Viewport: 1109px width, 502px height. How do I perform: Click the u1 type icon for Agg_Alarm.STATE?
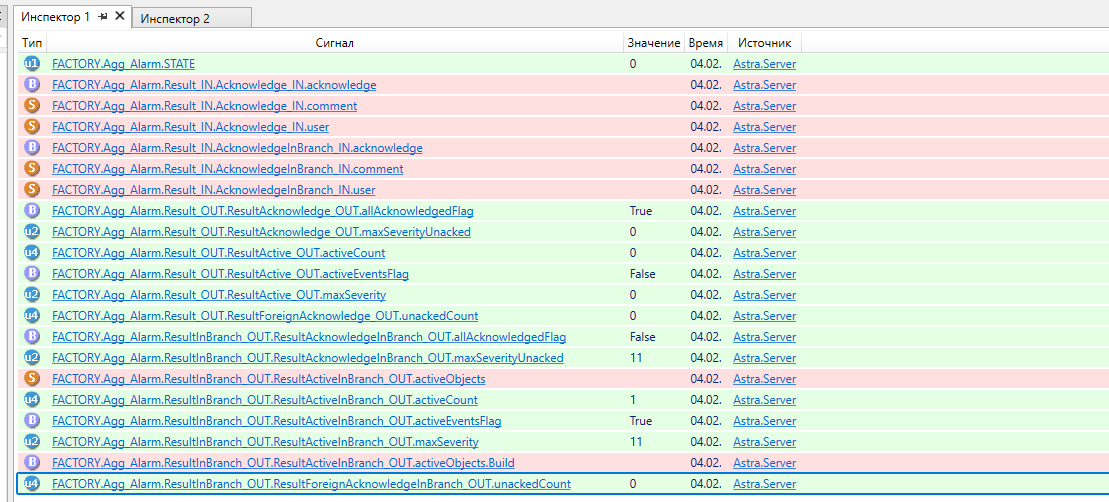click(32, 64)
